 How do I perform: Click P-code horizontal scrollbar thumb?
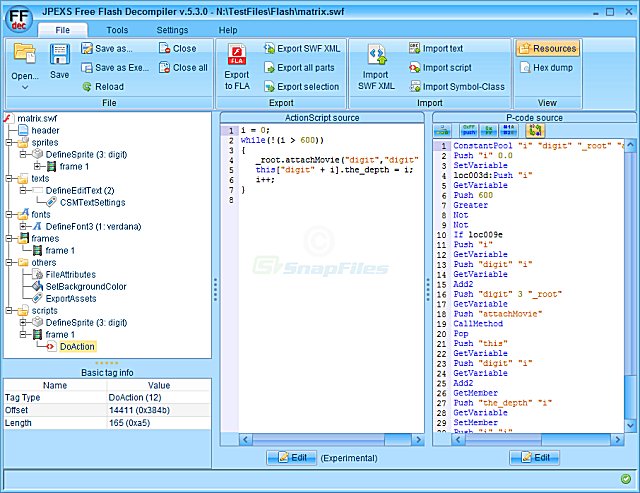click(504, 440)
